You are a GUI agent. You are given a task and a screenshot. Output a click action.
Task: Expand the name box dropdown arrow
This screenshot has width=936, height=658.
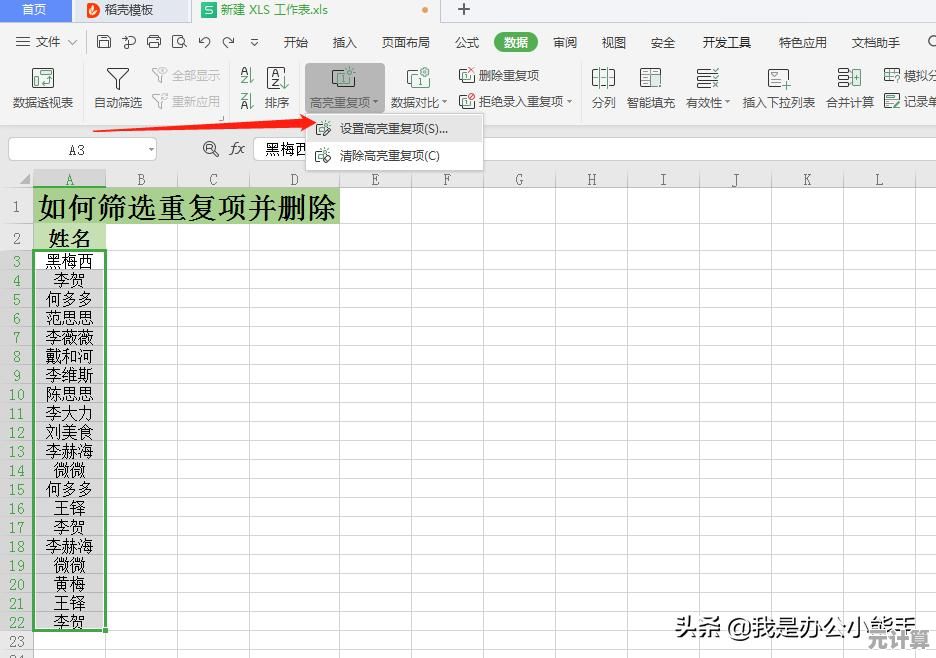(x=151, y=149)
